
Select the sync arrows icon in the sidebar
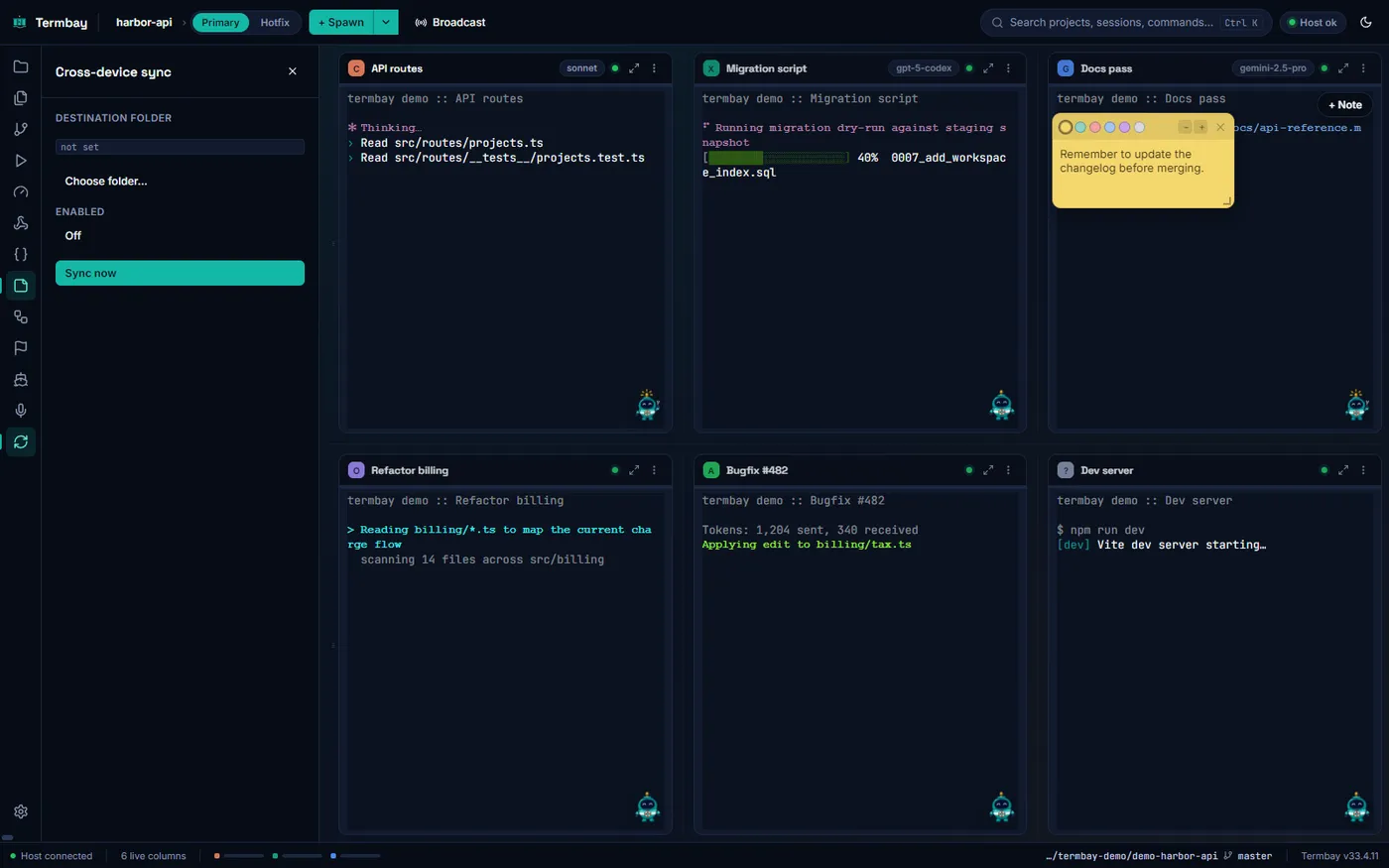pyautogui.click(x=21, y=441)
